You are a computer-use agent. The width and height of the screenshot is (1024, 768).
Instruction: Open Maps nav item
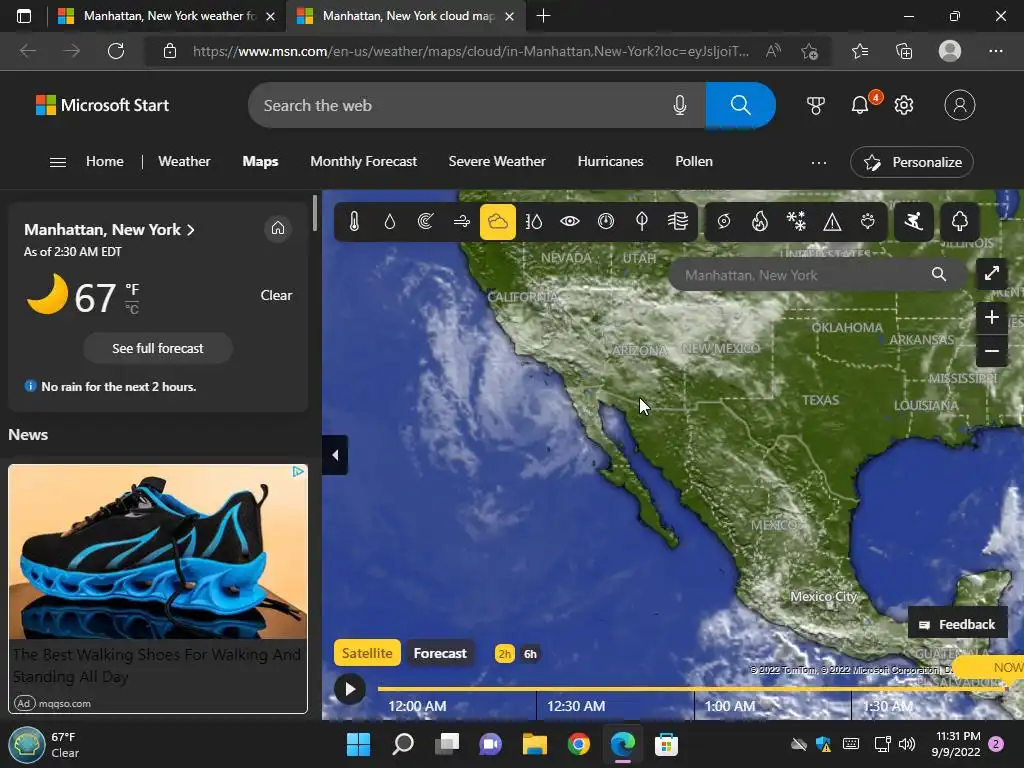point(260,161)
